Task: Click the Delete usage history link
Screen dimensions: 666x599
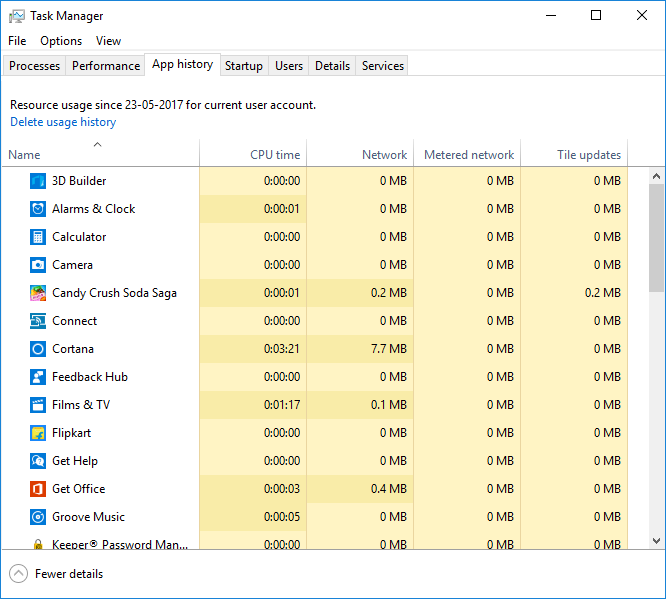Action: point(63,122)
